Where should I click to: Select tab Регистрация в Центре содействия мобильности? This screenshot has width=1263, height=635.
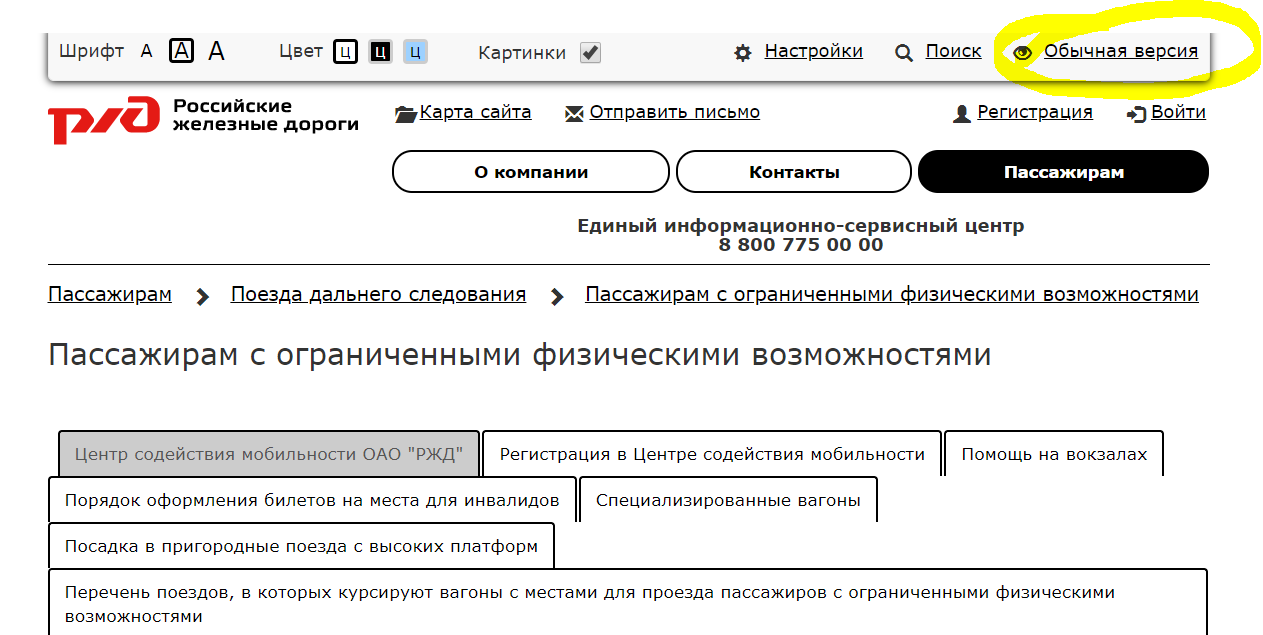(712, 454)
